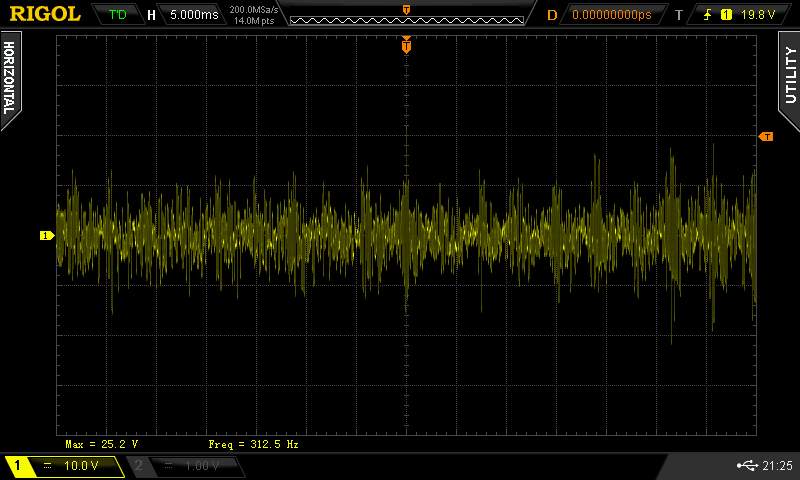Image resolution: width=800 pixels, height=480 pixels.
Task: Click the orange trigger level marker on right edge
Action: point(766,136)
